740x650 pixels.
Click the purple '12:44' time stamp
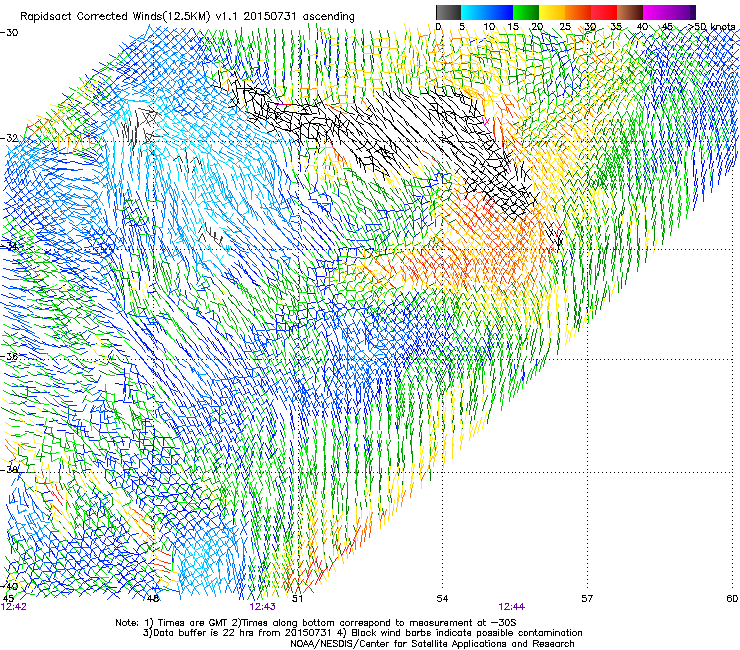tap(512, 607)
